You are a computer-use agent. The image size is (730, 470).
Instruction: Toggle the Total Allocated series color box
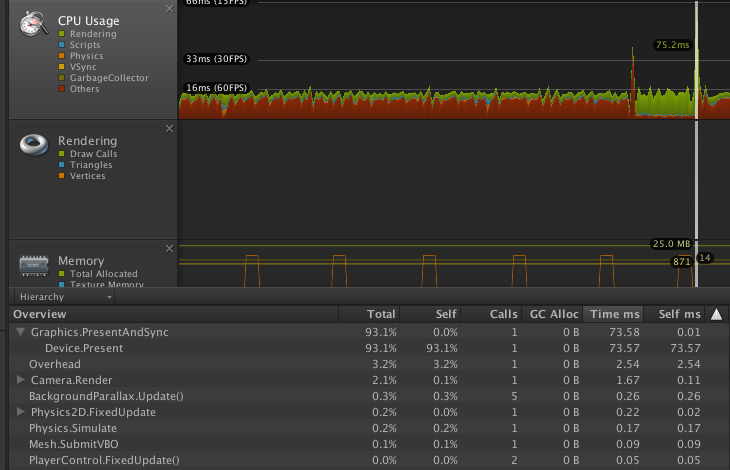(61, 274)
